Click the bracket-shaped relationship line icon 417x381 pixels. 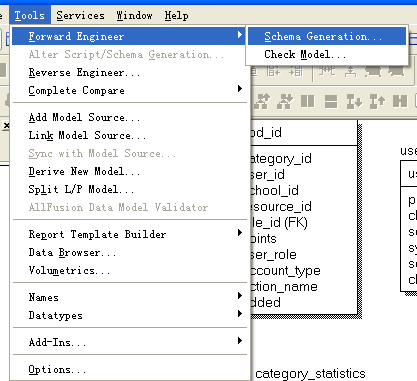327,71
